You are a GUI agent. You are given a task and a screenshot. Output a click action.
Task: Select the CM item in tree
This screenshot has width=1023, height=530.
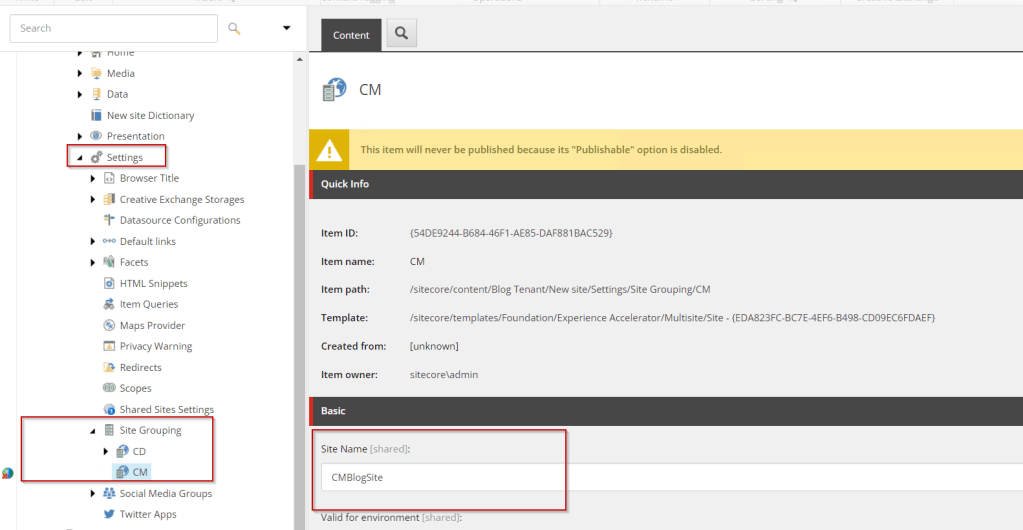tap(140, 472)
